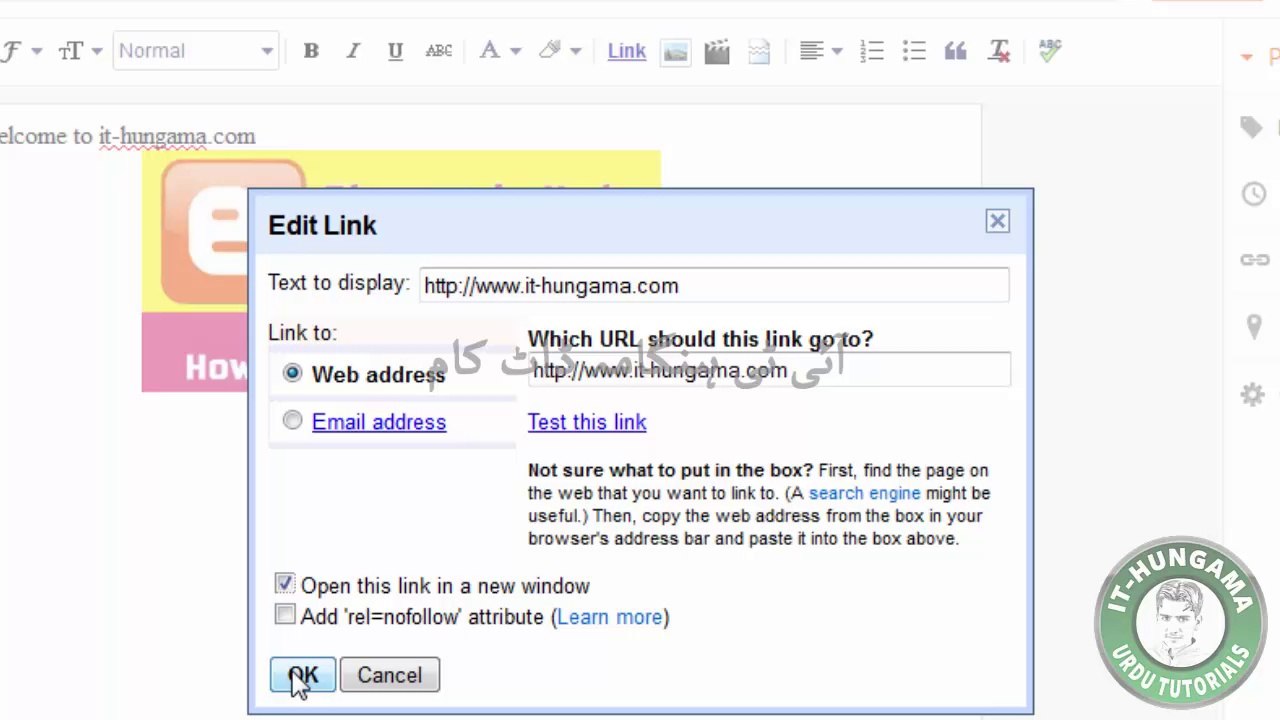Image resolution: width=1280 pixels, height=720 pixels.
Task: Open the search engine link
Action: click(x=864, y=493)
